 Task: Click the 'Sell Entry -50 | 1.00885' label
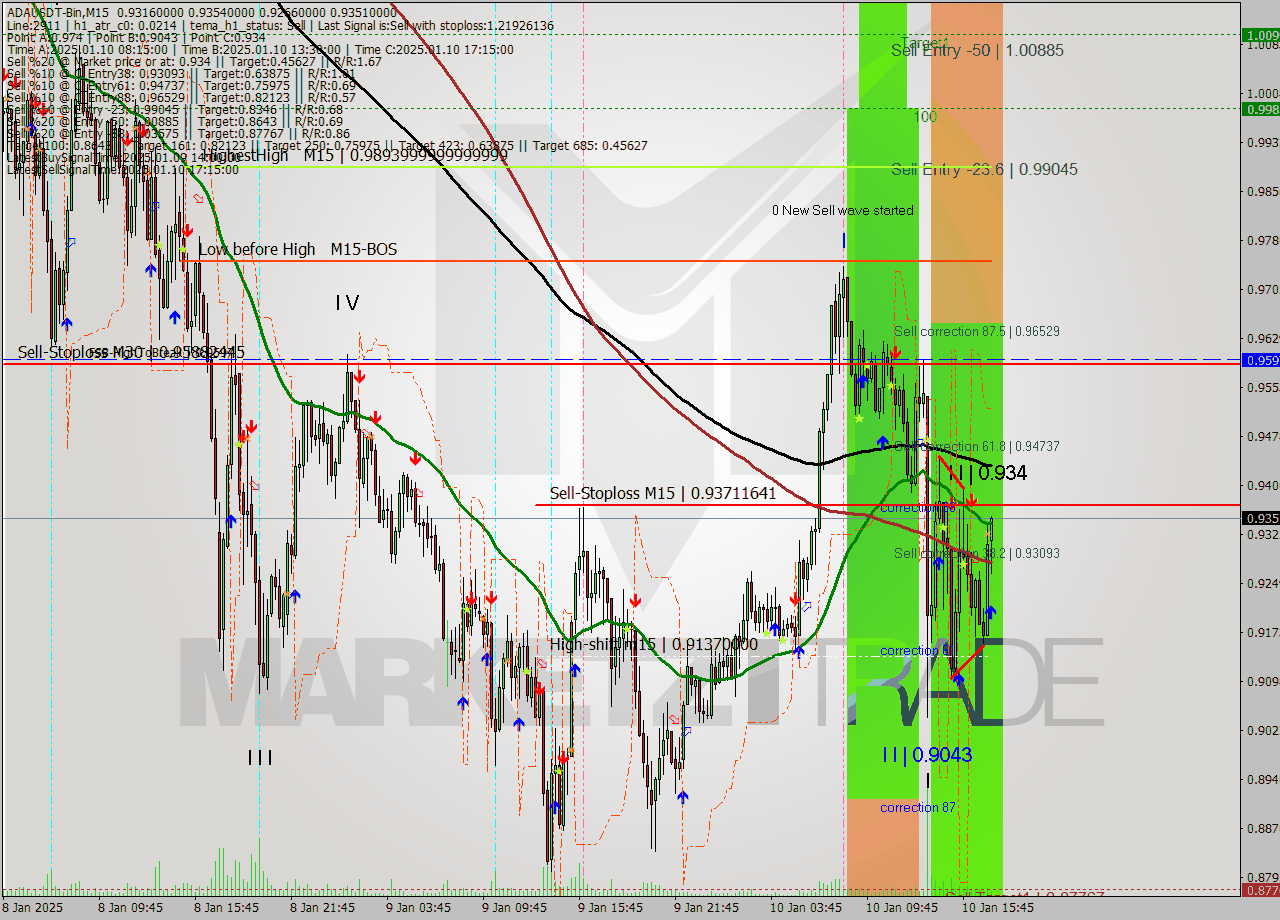pos(977,50)
